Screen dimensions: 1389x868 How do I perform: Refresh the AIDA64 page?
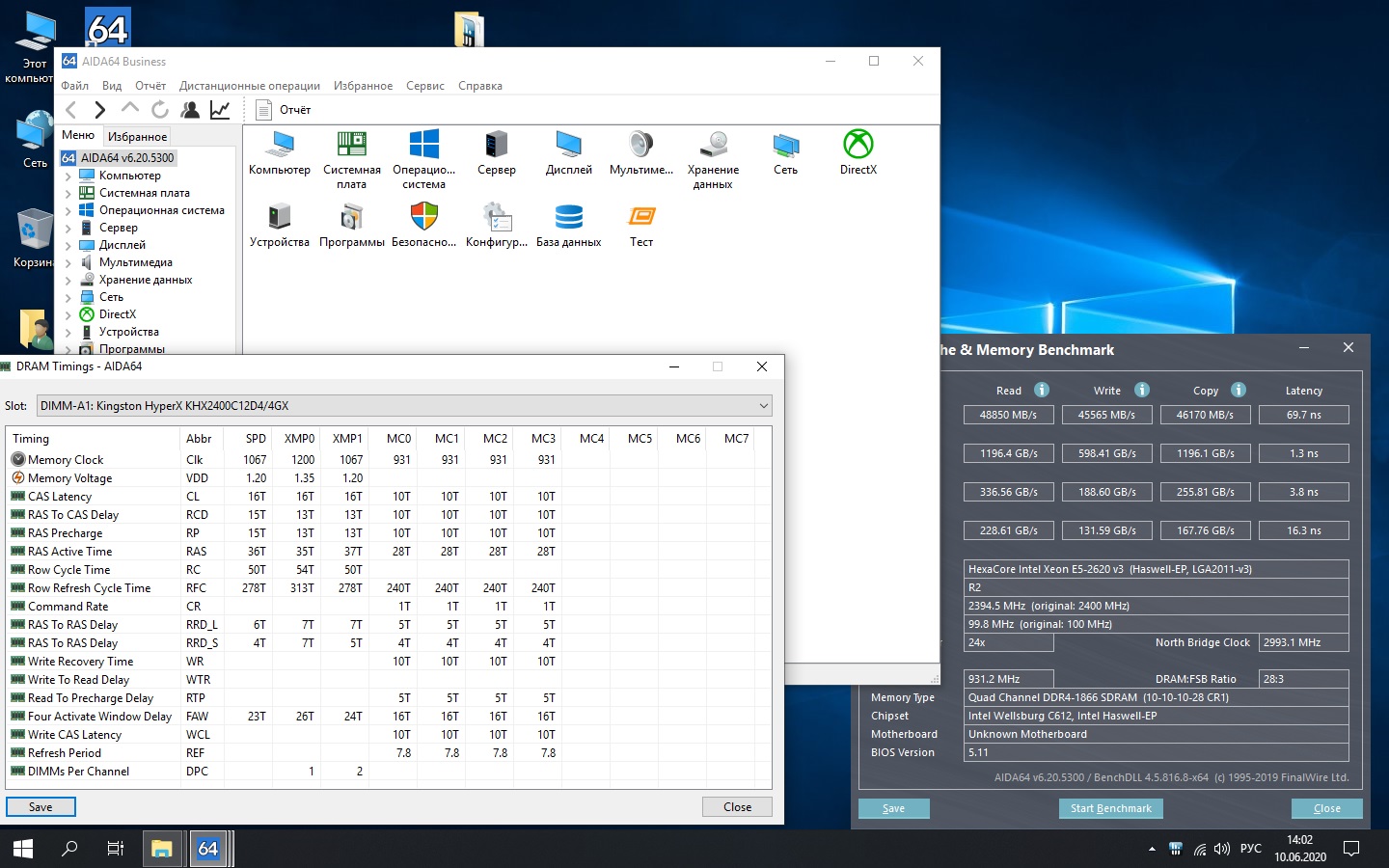pos(160,110)
